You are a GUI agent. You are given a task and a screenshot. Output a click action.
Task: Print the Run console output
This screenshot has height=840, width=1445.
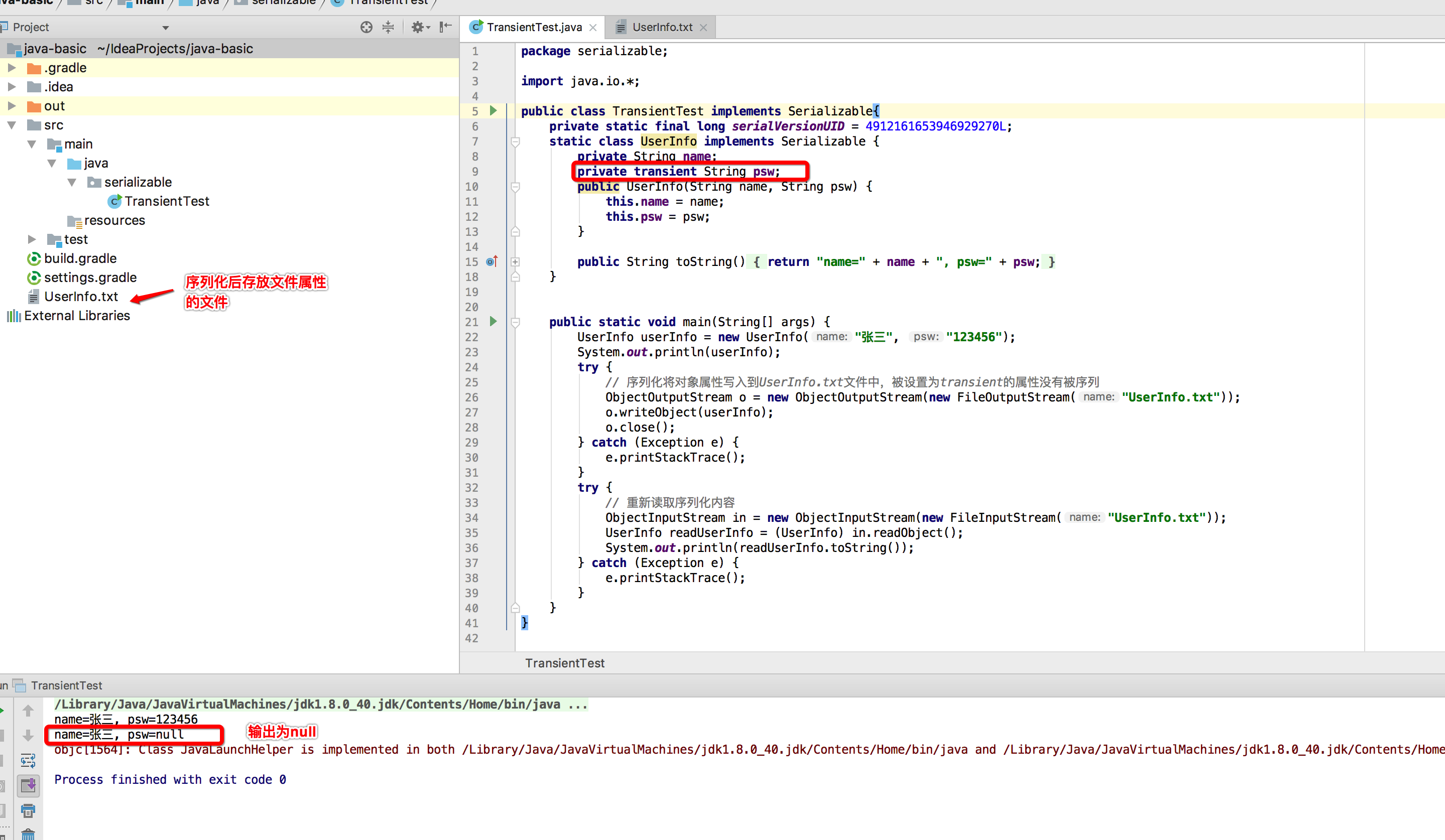[x=28, y=810]
